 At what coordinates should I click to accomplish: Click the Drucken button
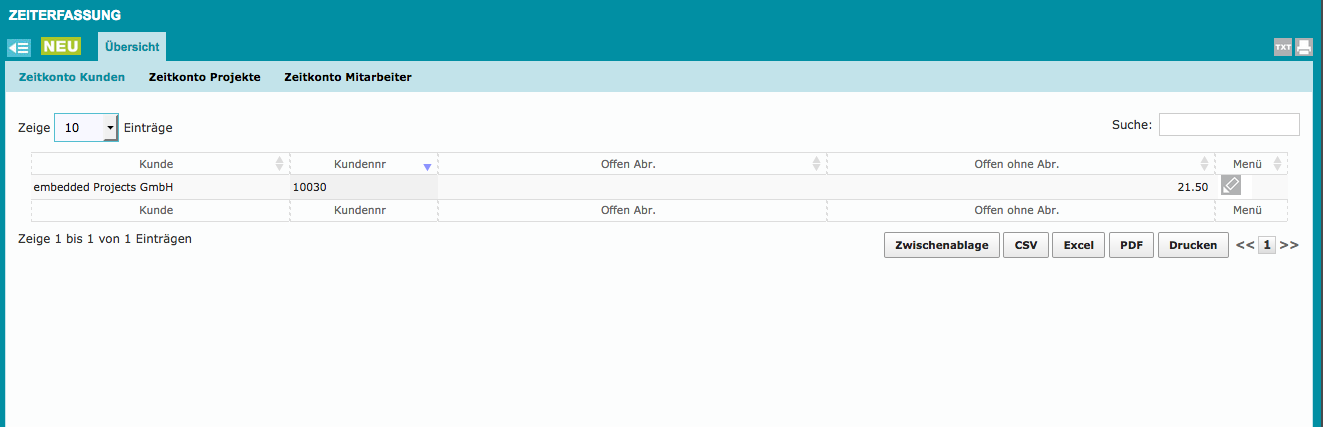[x=1193, y=245]
